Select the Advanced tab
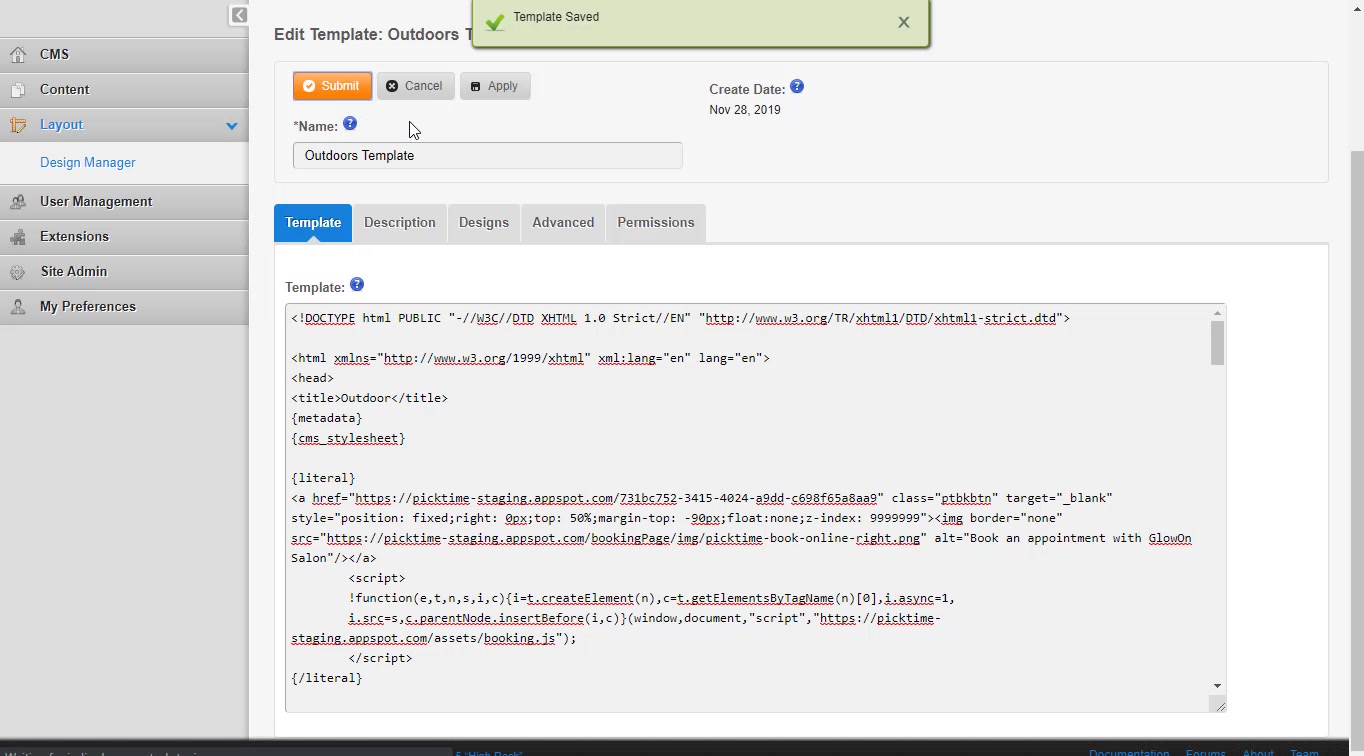Image resolution: width=1364 pixels, height=756 pixels. [563, 223]
